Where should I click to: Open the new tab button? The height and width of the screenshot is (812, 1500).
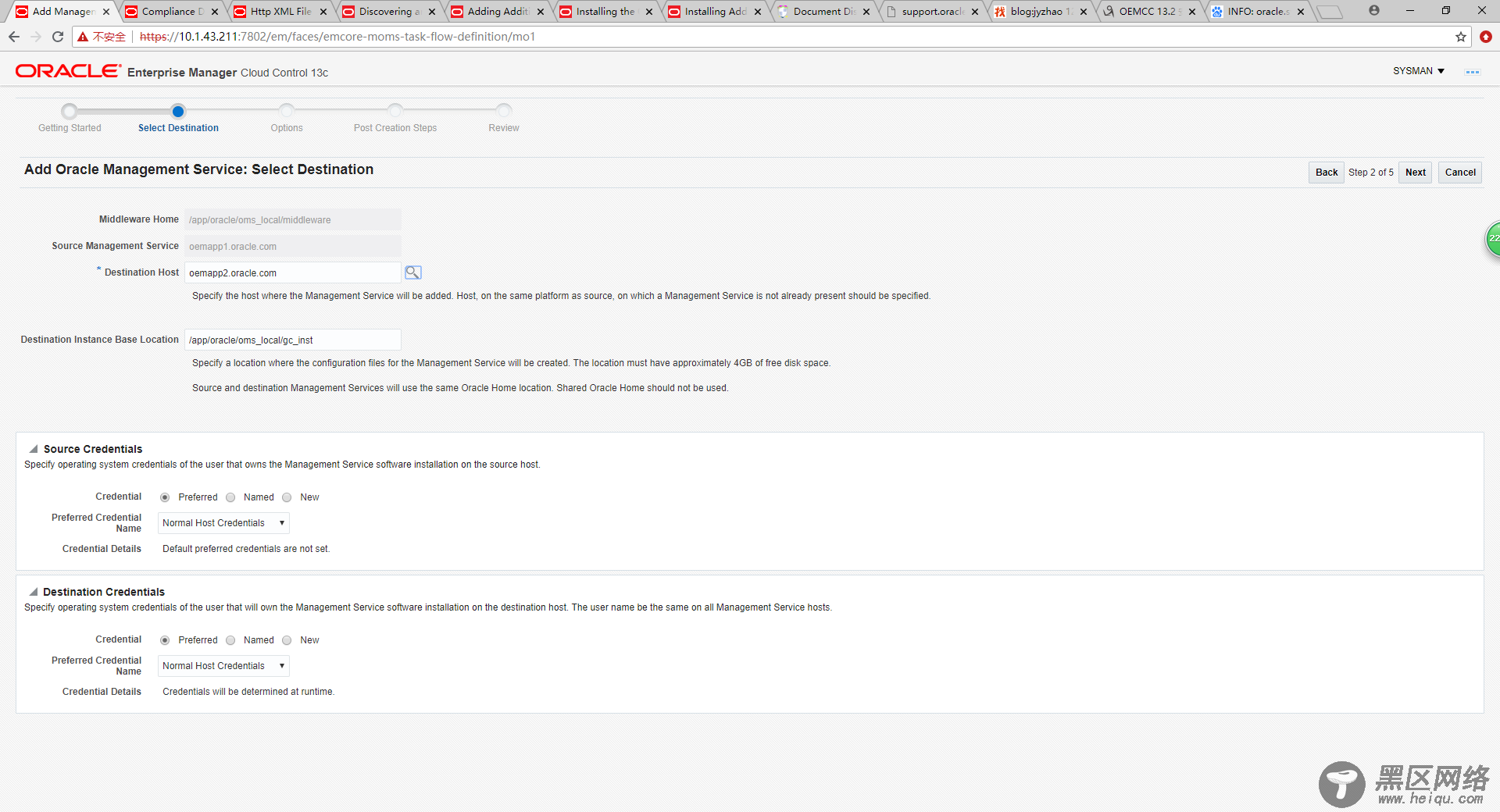click(1330, 12)
